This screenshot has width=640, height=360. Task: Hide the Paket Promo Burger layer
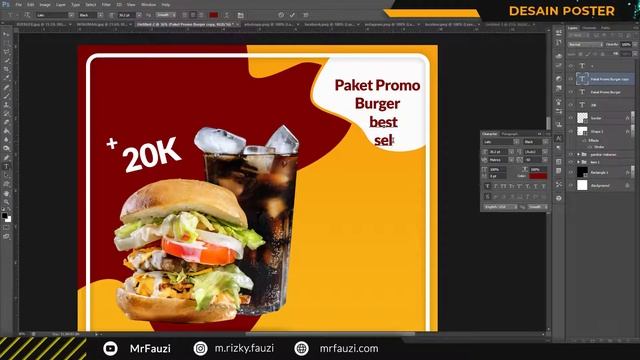coord(571,92)
